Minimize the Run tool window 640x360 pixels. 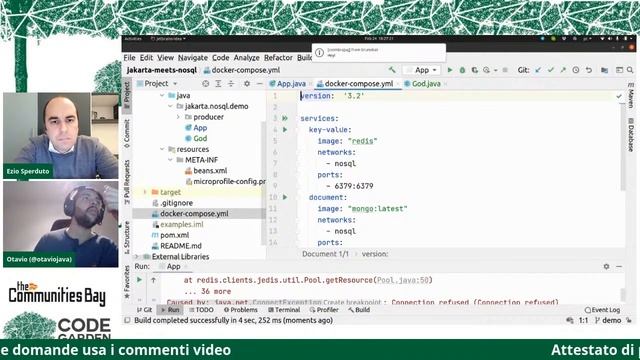tap(619, 267)
